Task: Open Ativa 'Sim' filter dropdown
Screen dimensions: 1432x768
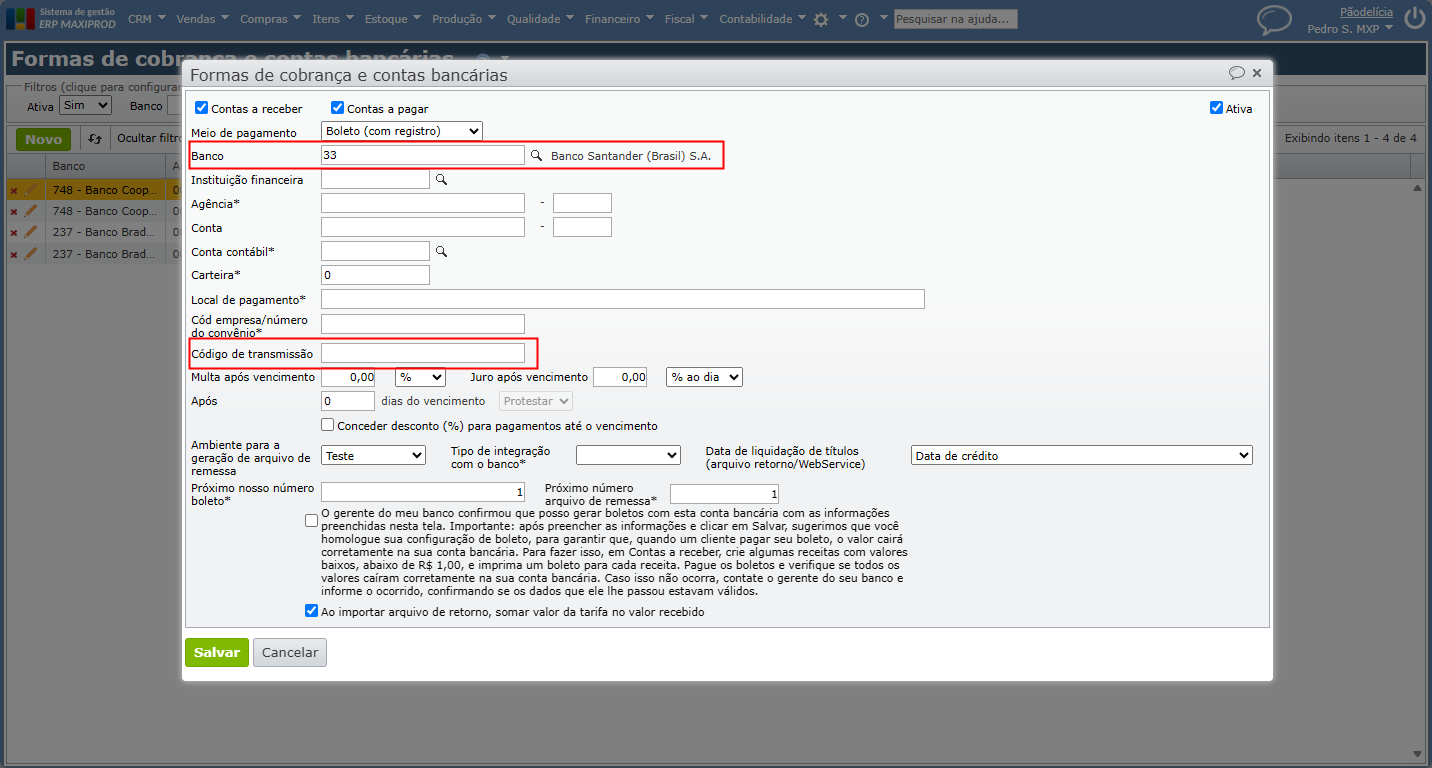Action: (x=85, y=105)
